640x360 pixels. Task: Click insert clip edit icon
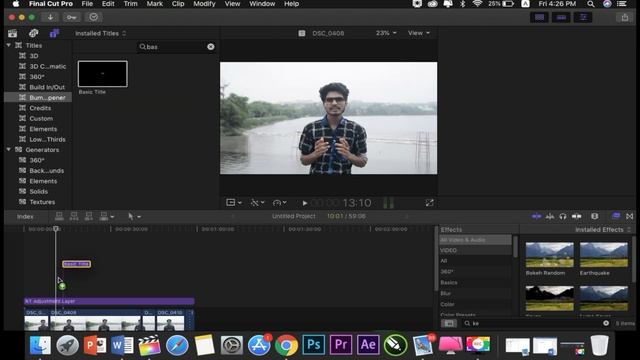[74, 216]
